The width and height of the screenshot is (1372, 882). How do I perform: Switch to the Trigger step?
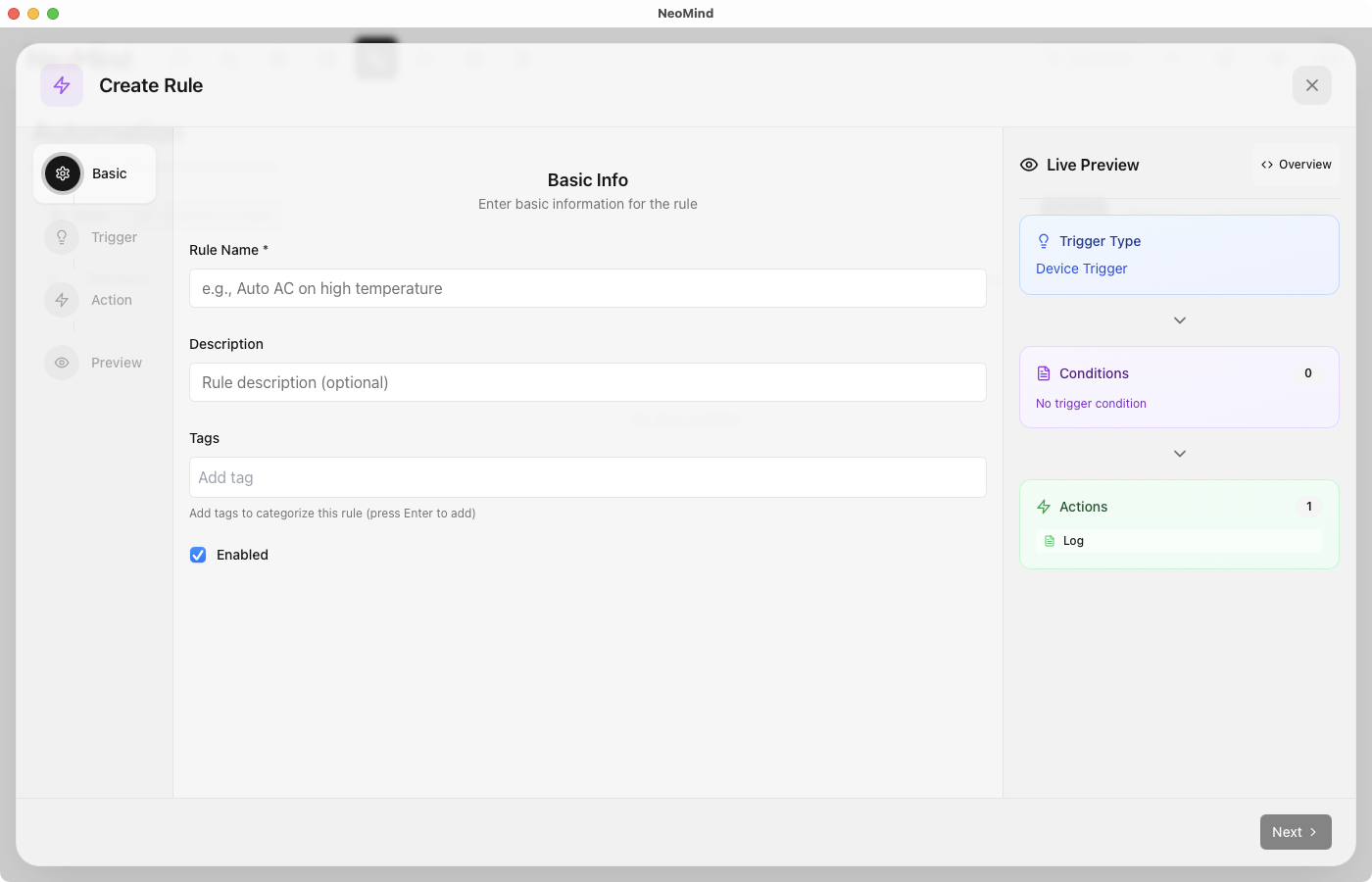tap(95, 236)
